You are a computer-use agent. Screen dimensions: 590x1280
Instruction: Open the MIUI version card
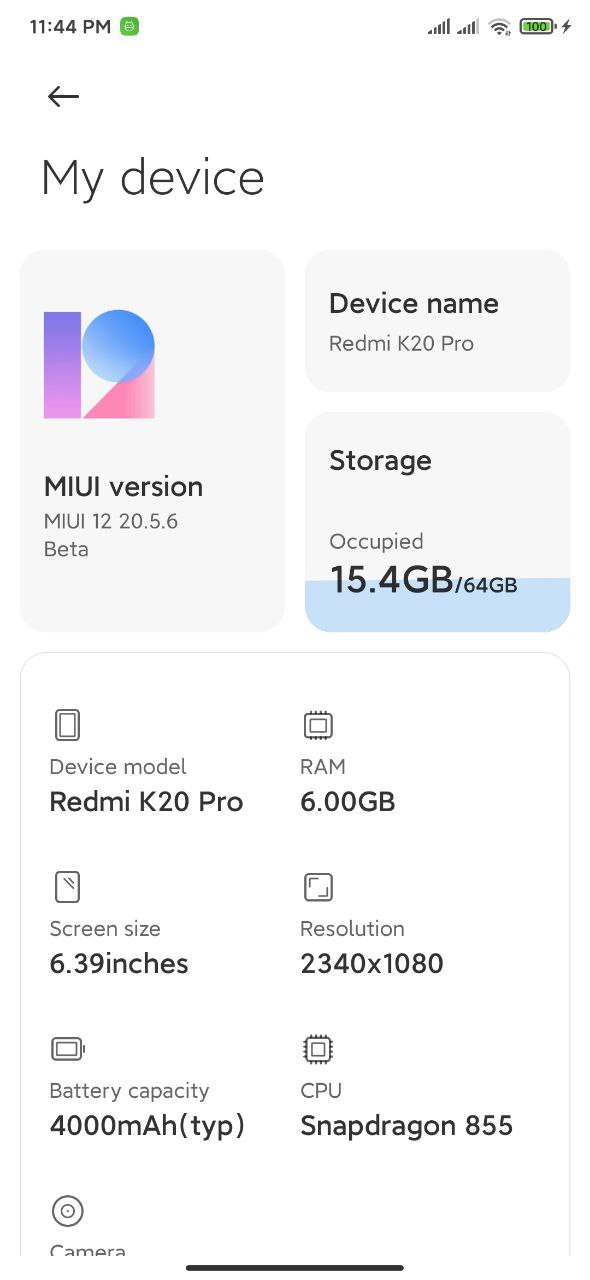point(152,441)
